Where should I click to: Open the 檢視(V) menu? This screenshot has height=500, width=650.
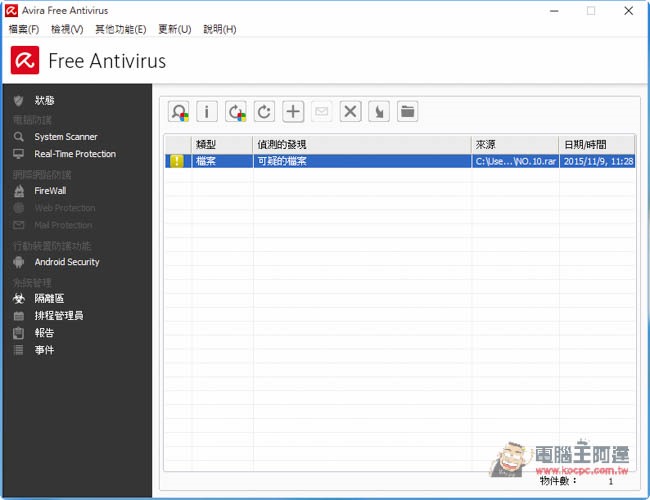click(x=67, y=29)
